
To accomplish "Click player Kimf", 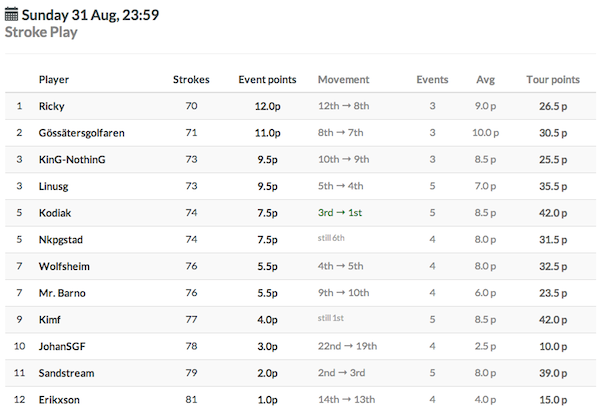I will click(49, 320).
